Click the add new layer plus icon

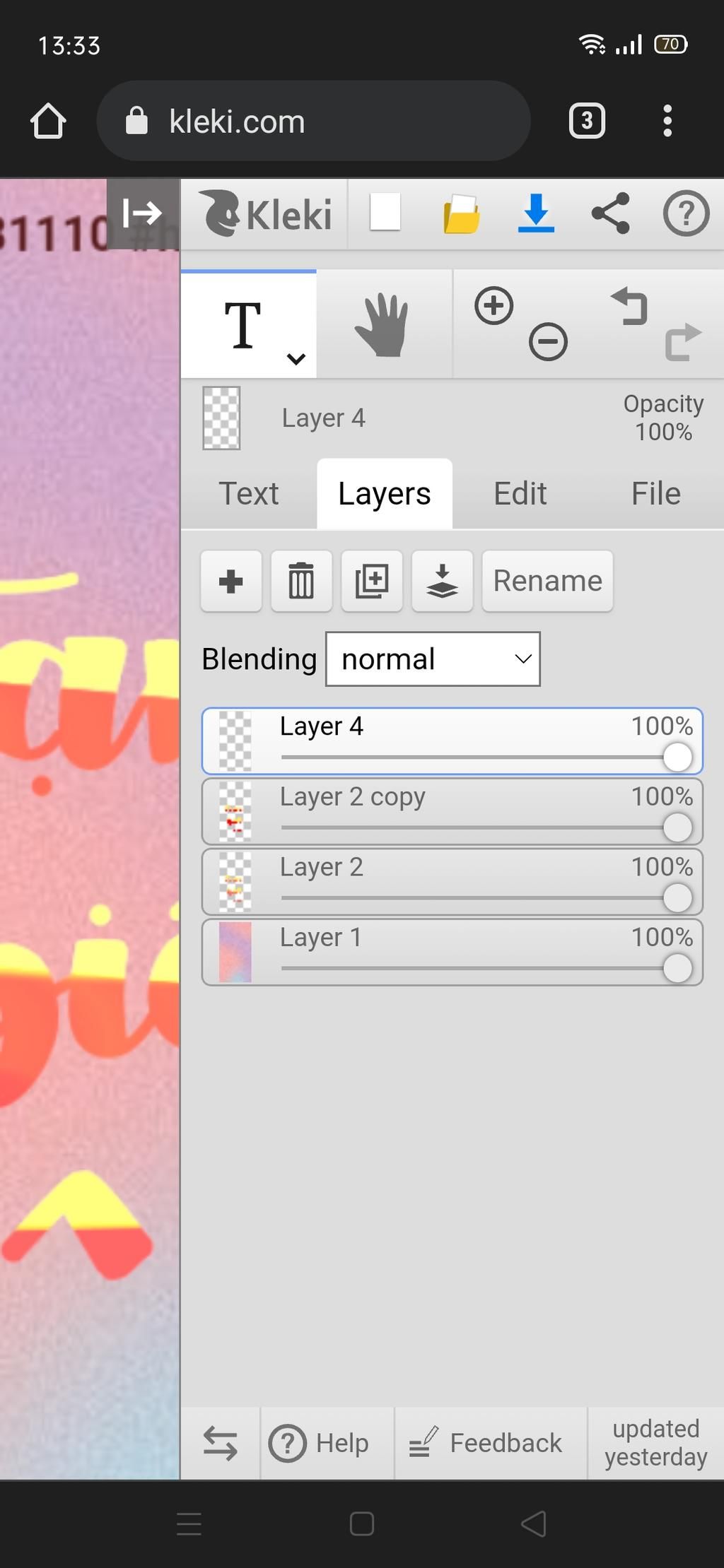click(x=231, y=582)
